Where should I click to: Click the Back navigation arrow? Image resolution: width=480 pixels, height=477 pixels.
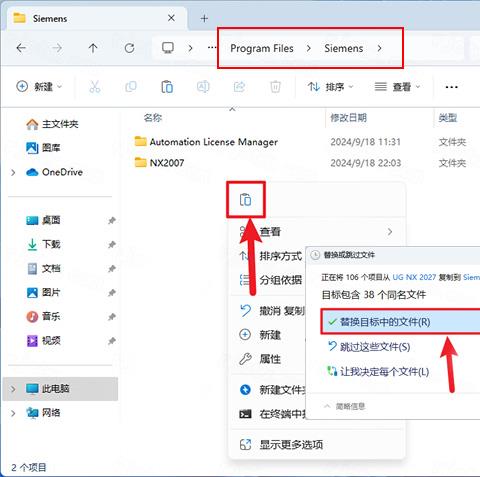click(21, 48)
